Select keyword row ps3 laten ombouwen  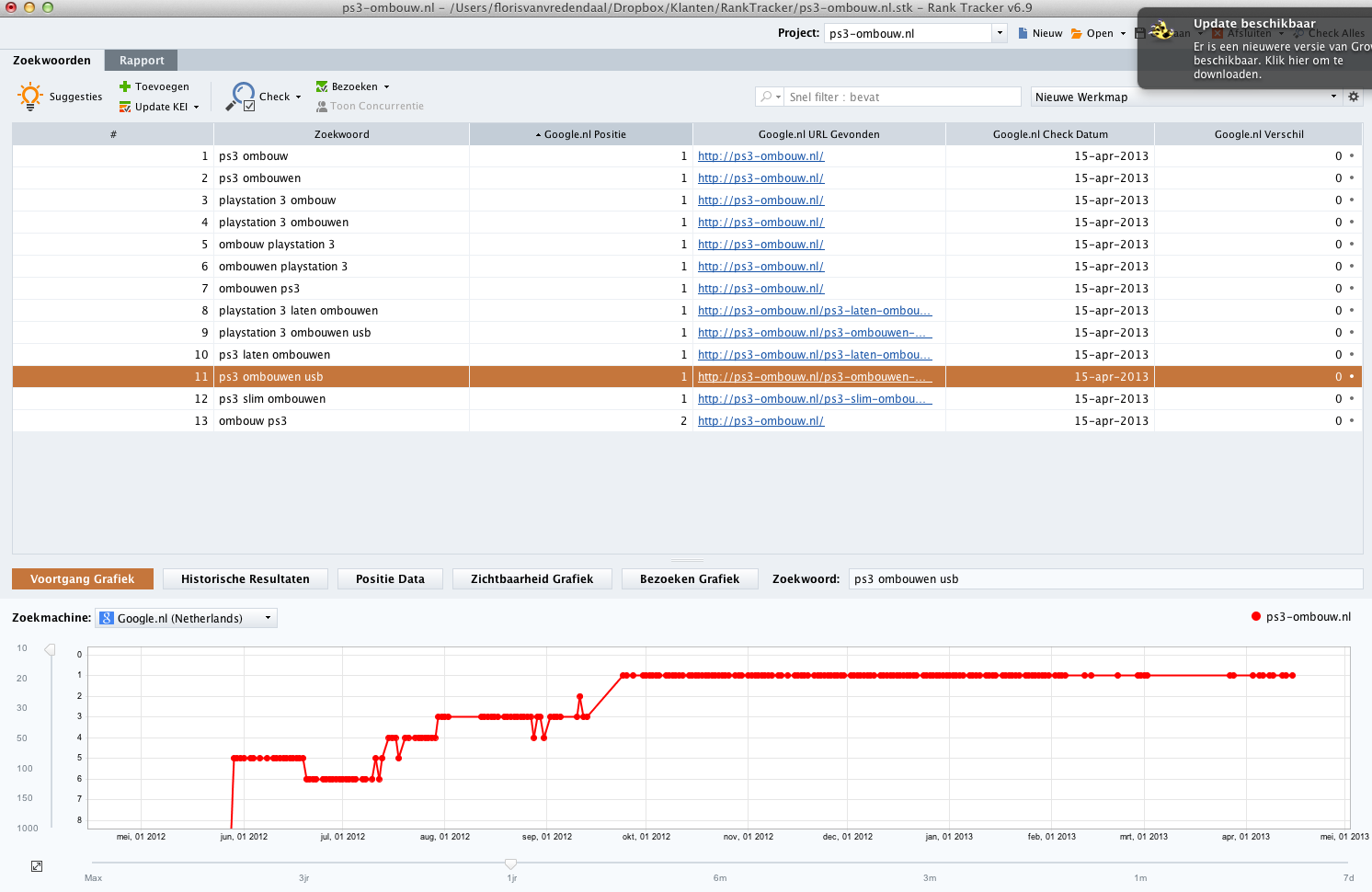687,355
